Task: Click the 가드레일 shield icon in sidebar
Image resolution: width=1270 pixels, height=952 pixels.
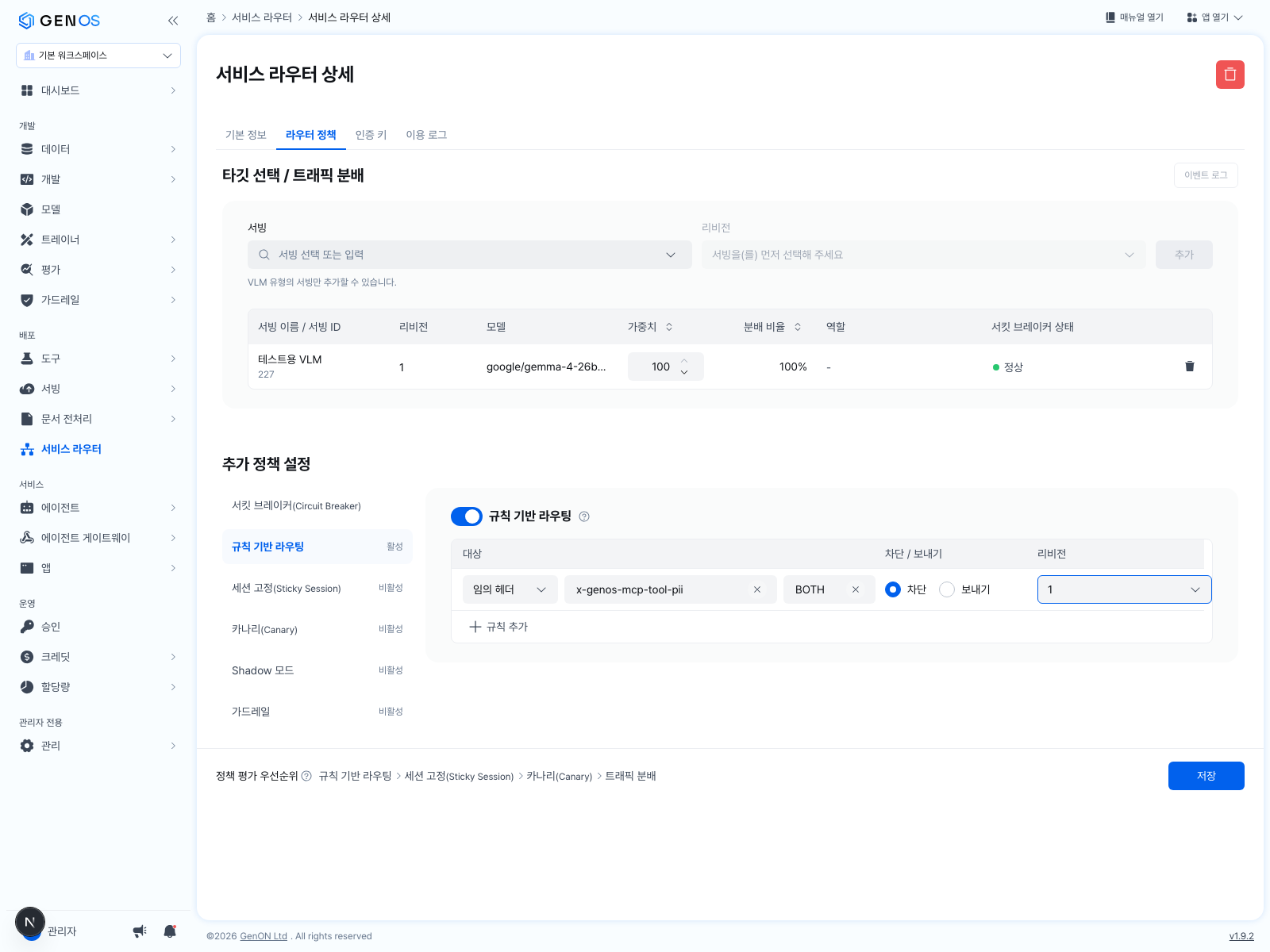Action: (27, 300)
